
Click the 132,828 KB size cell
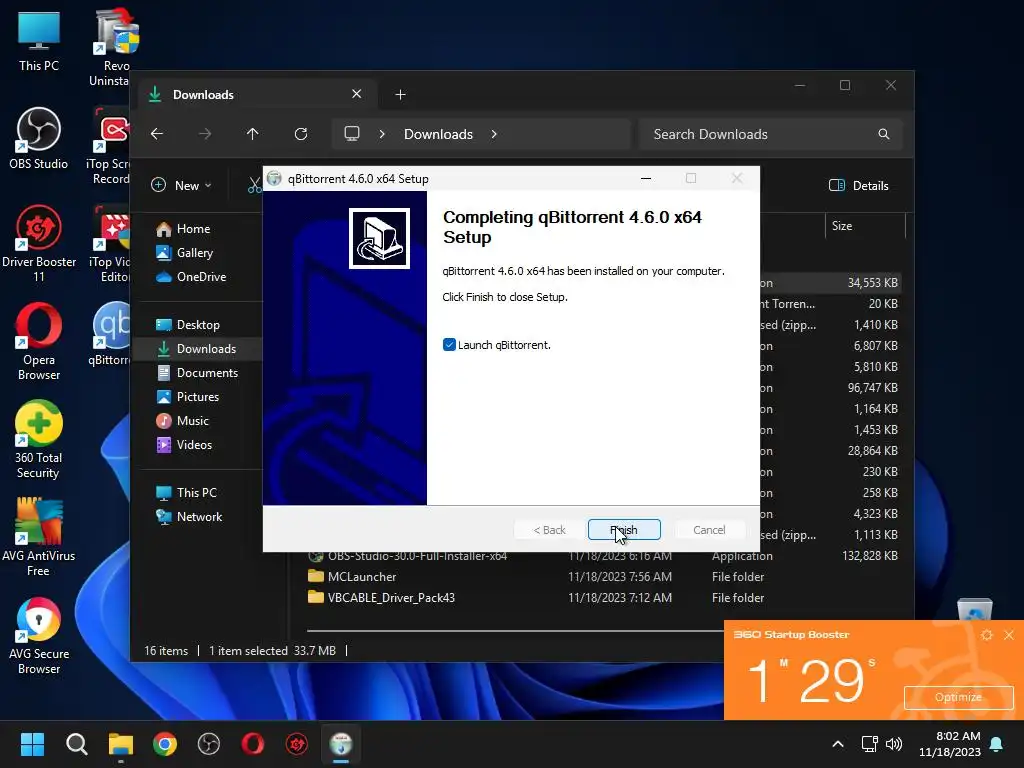(870, 556)
